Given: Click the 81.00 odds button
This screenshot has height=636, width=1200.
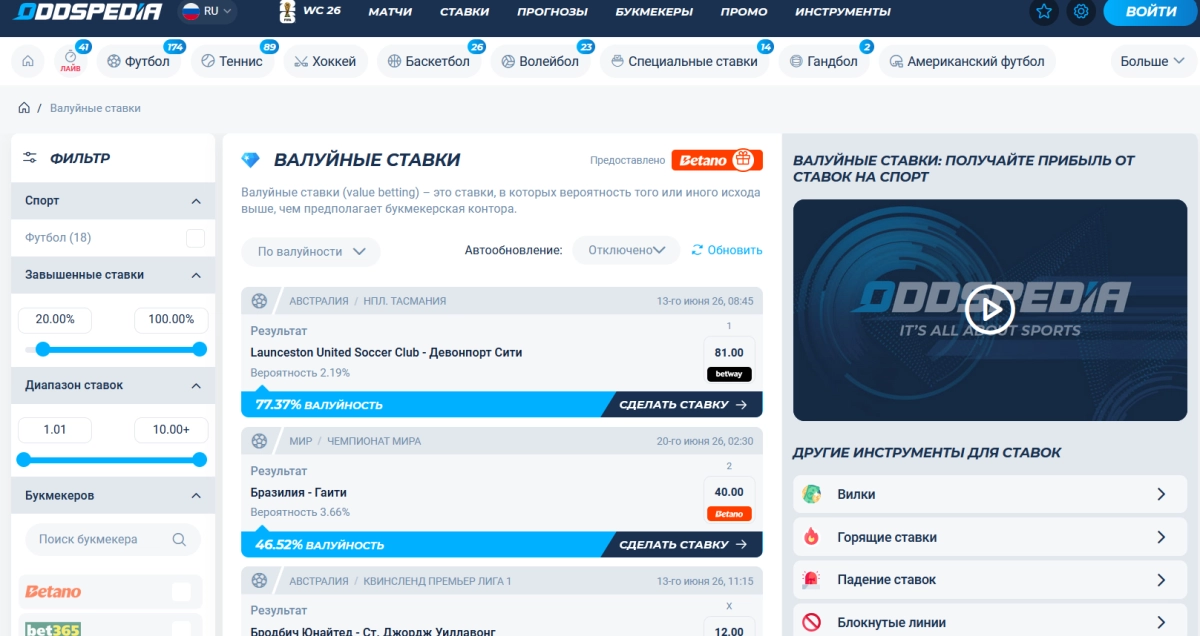Looking at the screenshot, I should click(x=729, y=352).
